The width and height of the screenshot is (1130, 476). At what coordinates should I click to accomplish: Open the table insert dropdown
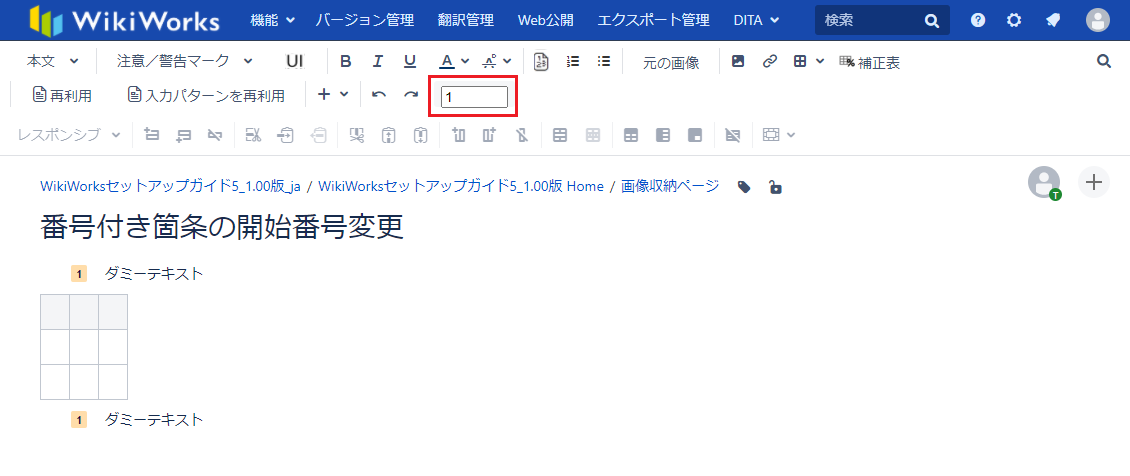[x=808, y=62]
